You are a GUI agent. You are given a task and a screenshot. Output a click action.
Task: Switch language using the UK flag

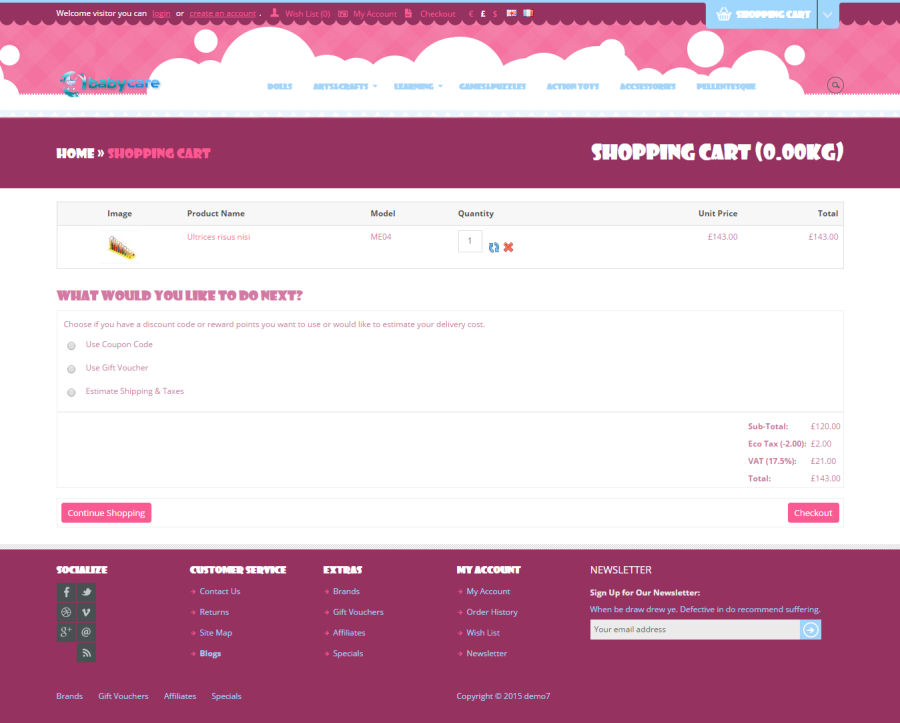pos(511,13)
